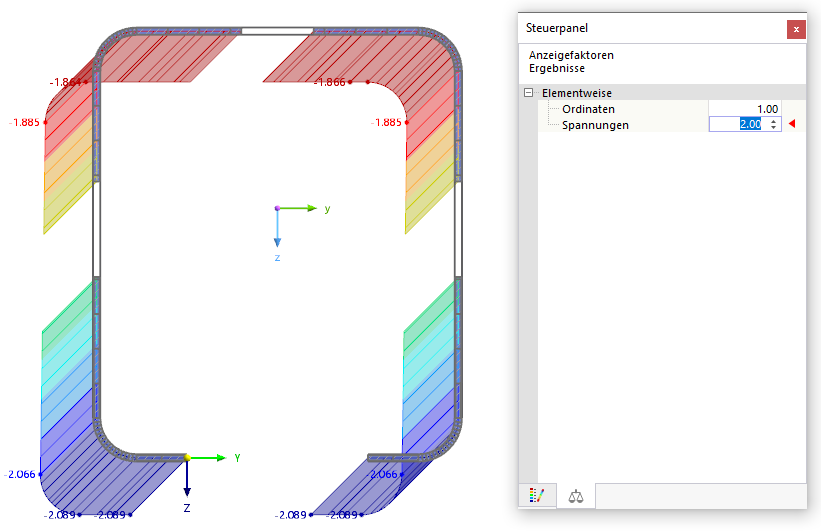This screenshot has height=531, width=821.
Task: Click the Ergebnisse heading text
Action: pyautogui.click(x=557, y=69)
